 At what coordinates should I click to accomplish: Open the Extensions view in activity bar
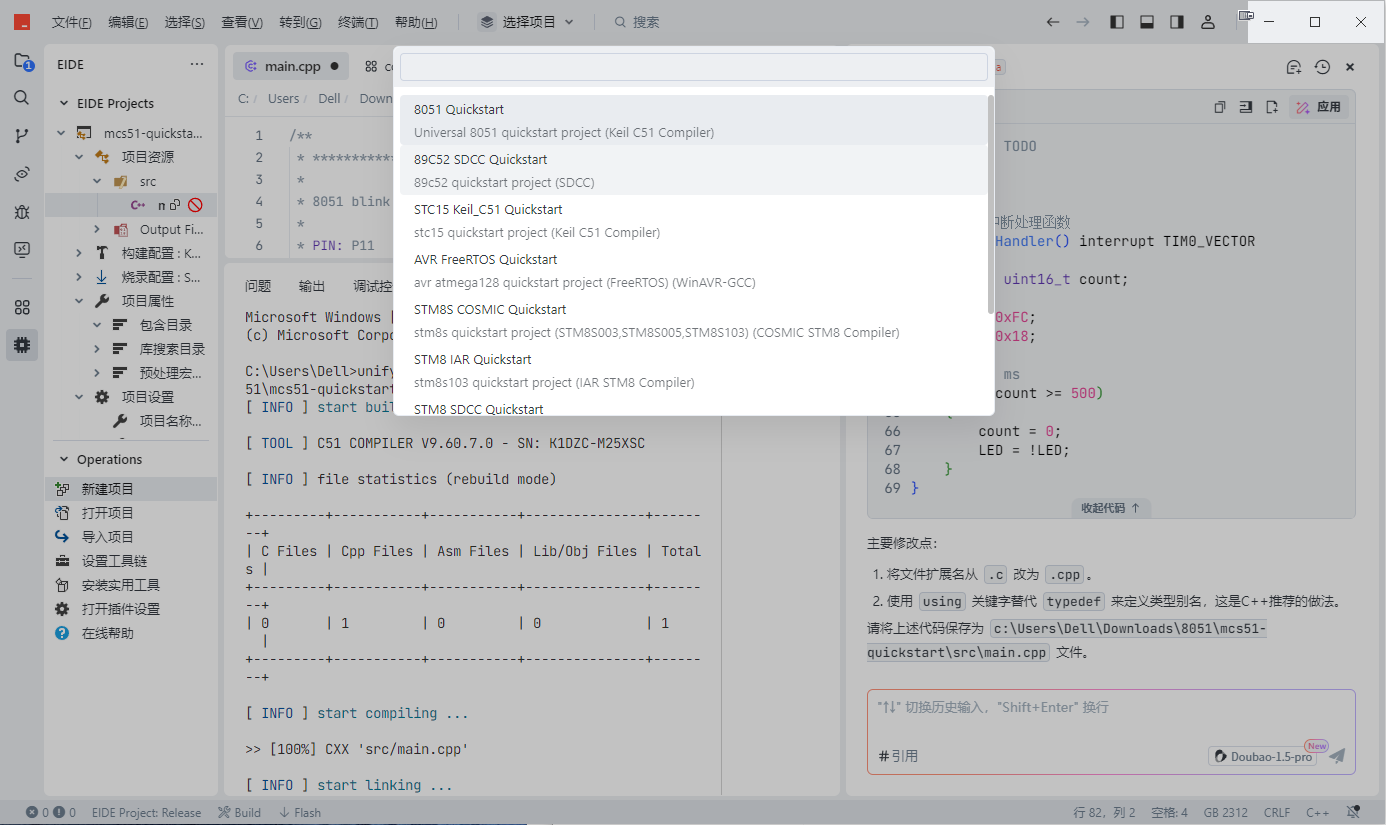click(x=22, y=307)
